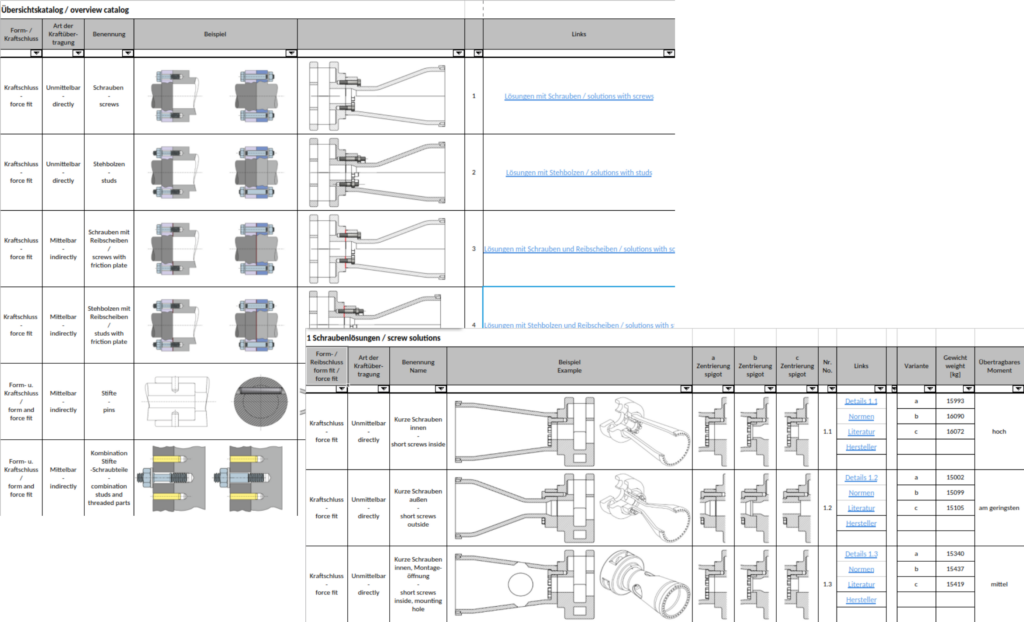Image resolution: width=1024 pixels, height=622 pixels.
Task: Open the 'Details 1.2' link
Action: coord(861,478)
